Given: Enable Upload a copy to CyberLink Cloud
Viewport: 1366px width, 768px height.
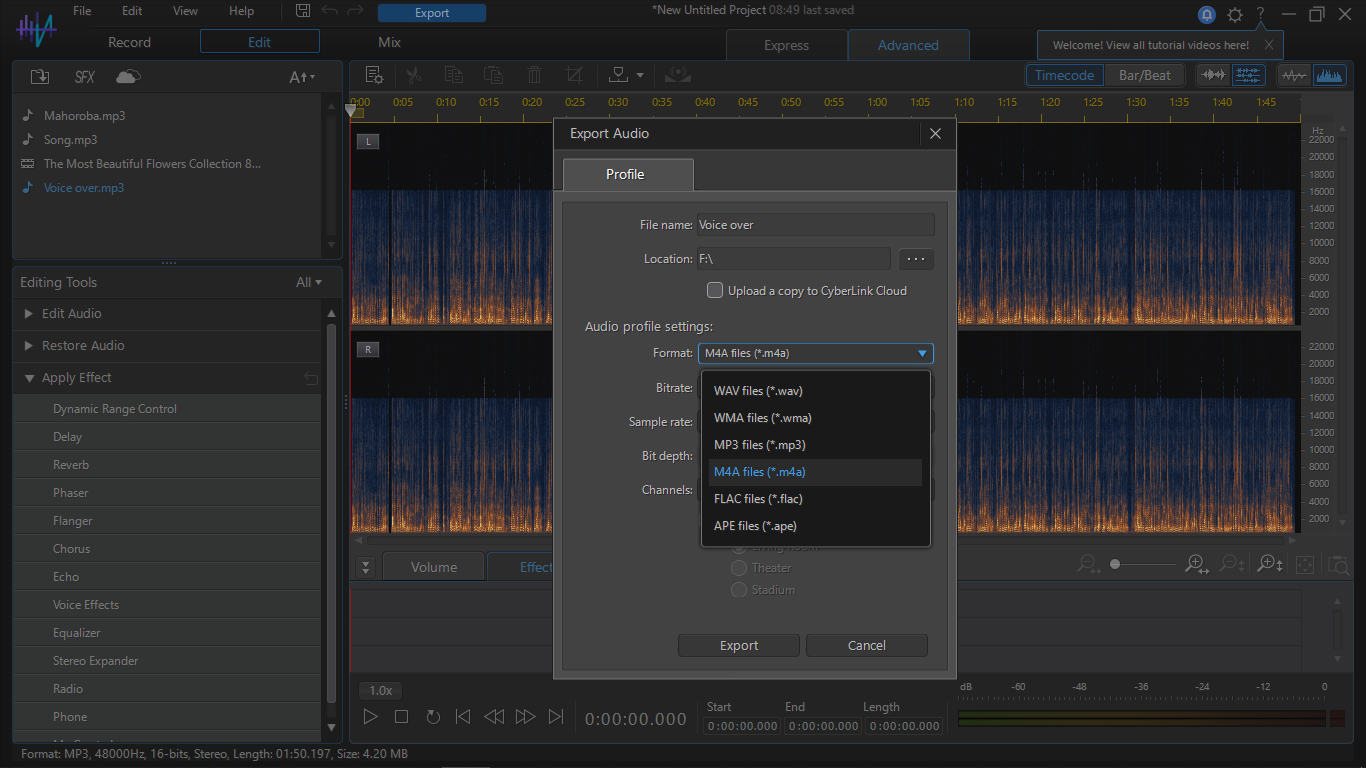Looking at the screenshot, I should tap(715, 291).
